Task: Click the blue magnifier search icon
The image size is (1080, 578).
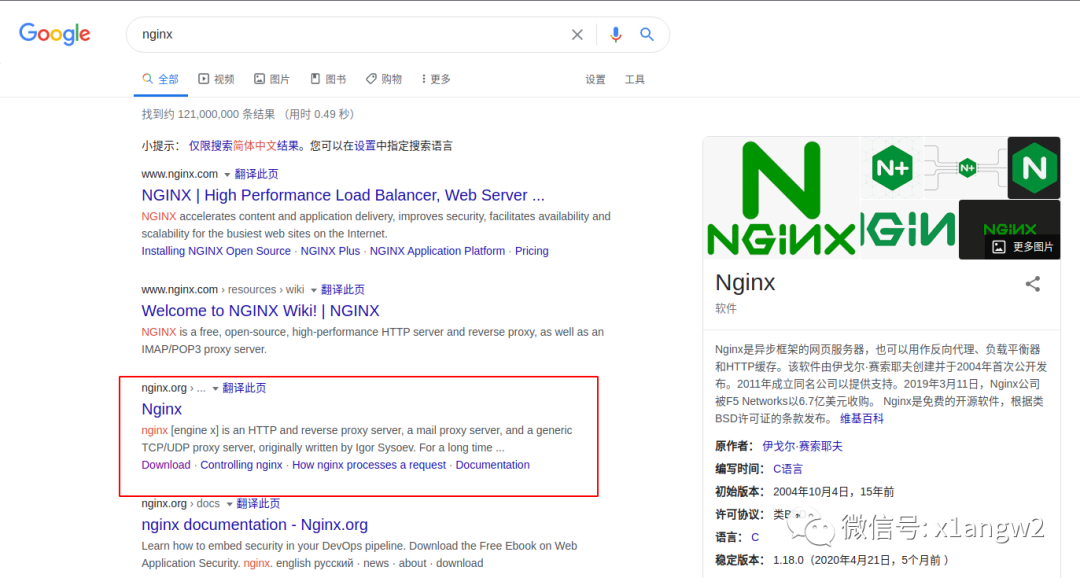Action: click(x=647, y=34)
